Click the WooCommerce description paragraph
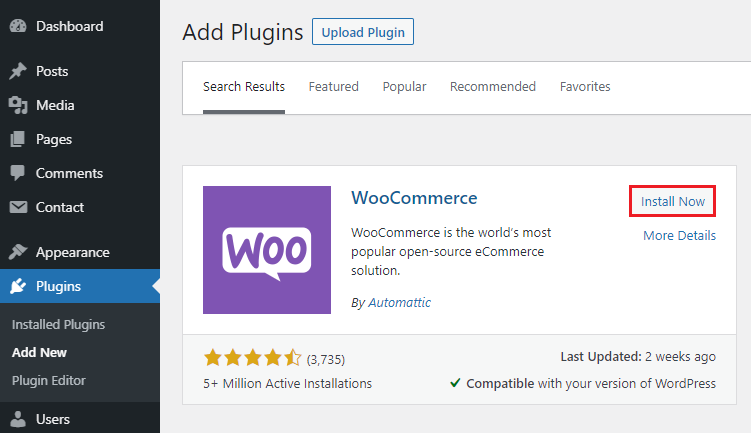Viewport: 751px width, 433px height. (x=451, y=251)
